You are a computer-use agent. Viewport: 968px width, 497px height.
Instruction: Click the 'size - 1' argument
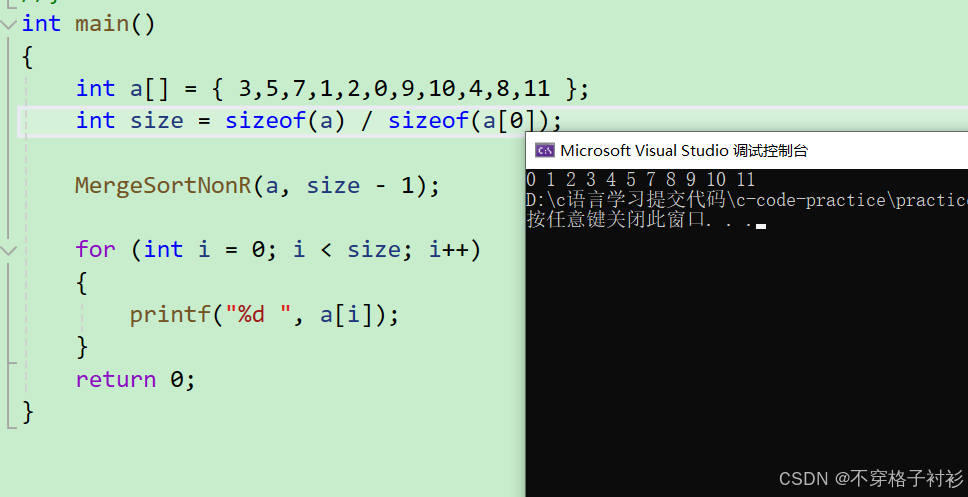(360, 186)
